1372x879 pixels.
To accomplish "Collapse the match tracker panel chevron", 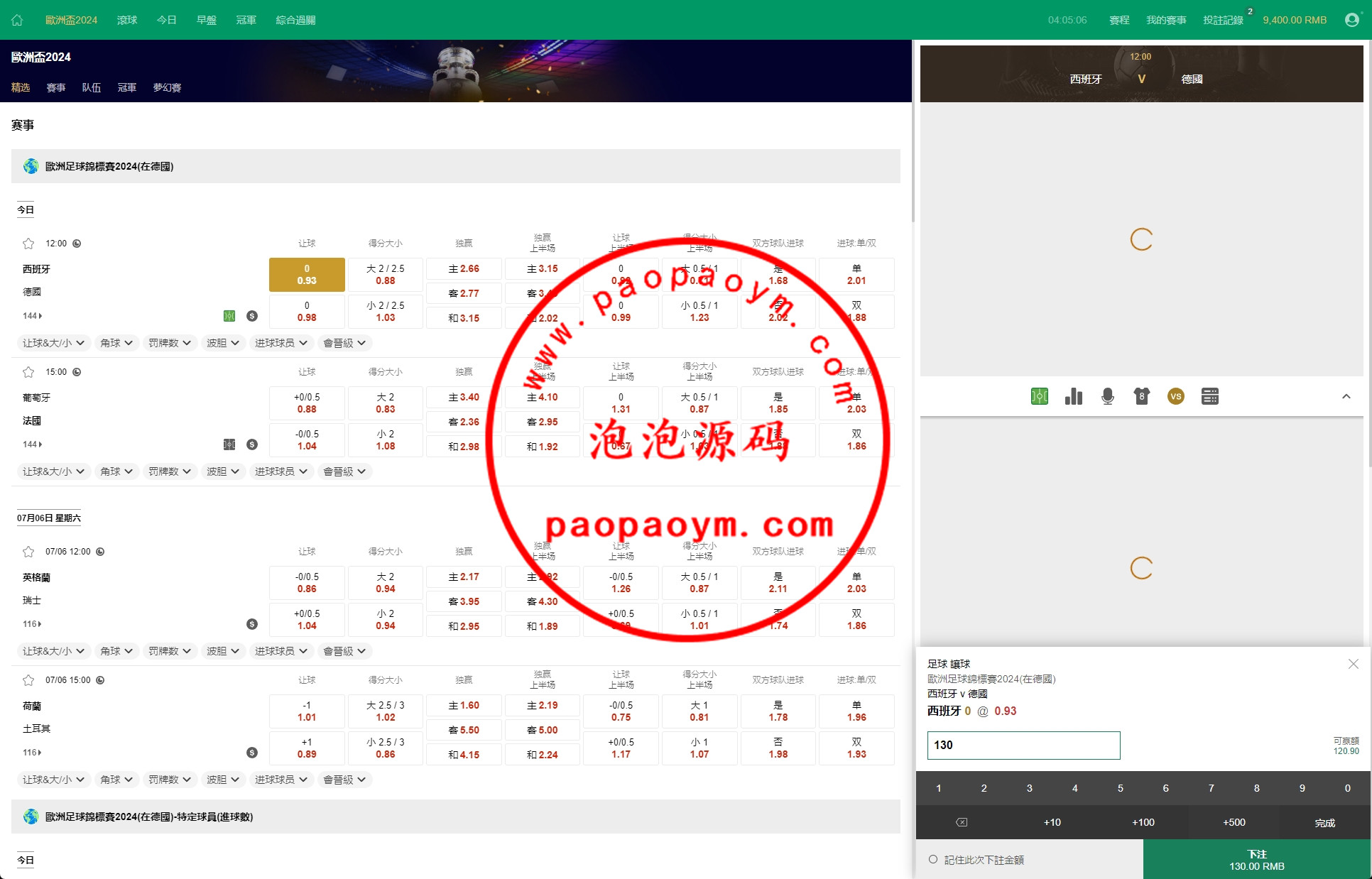I will point(1346,396).
